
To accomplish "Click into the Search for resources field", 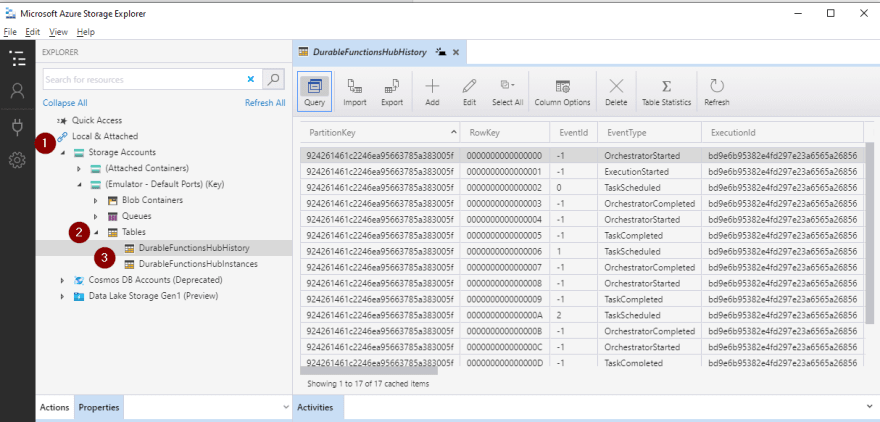I will point(144,80).
